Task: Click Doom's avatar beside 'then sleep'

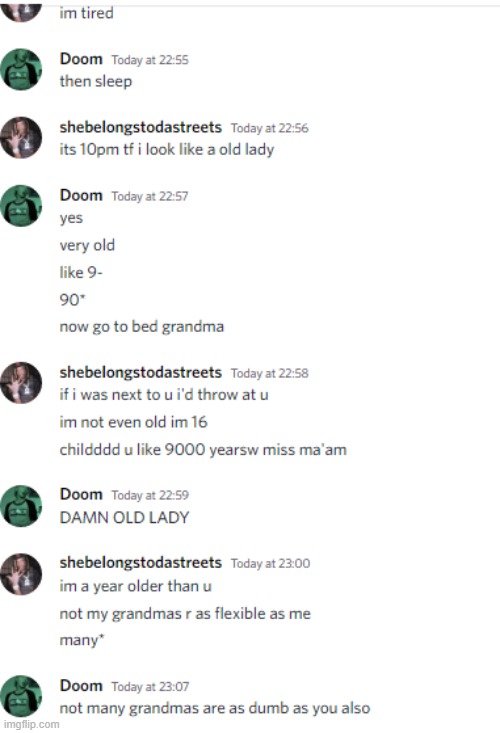Action: 21,69
